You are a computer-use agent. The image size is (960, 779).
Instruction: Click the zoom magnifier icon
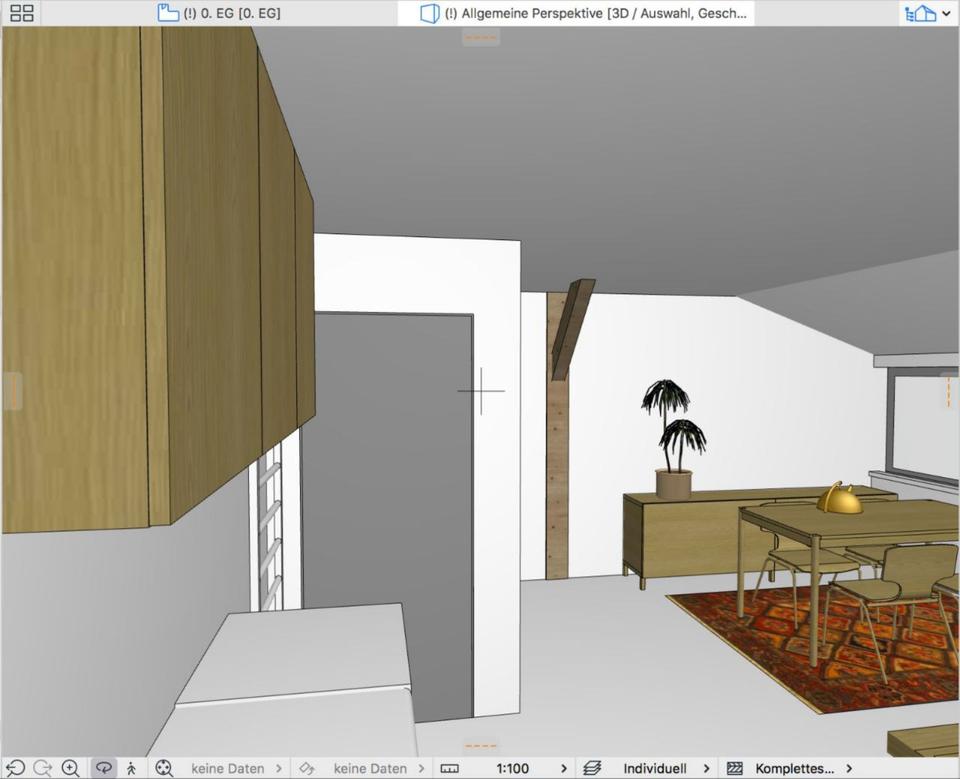point(71,768)
